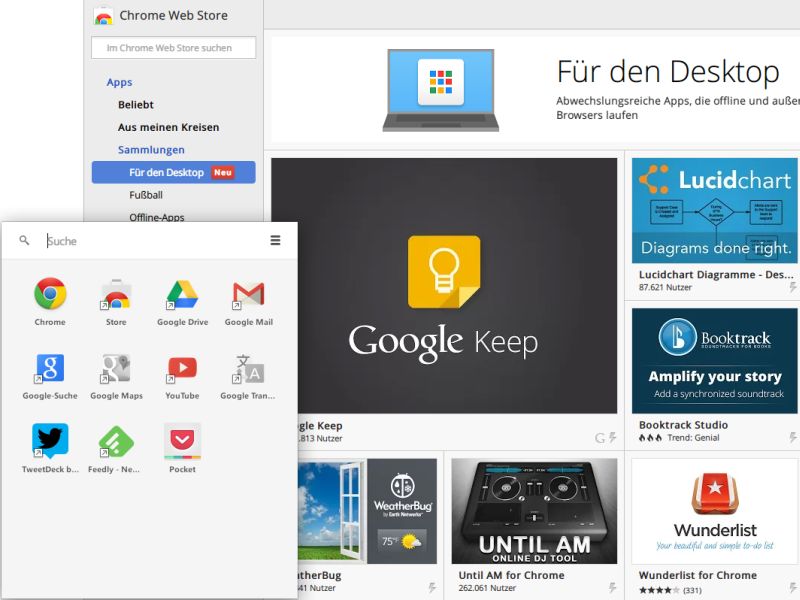Click the Booktrack Studio title link
The image size is (800, 600).
683,424
